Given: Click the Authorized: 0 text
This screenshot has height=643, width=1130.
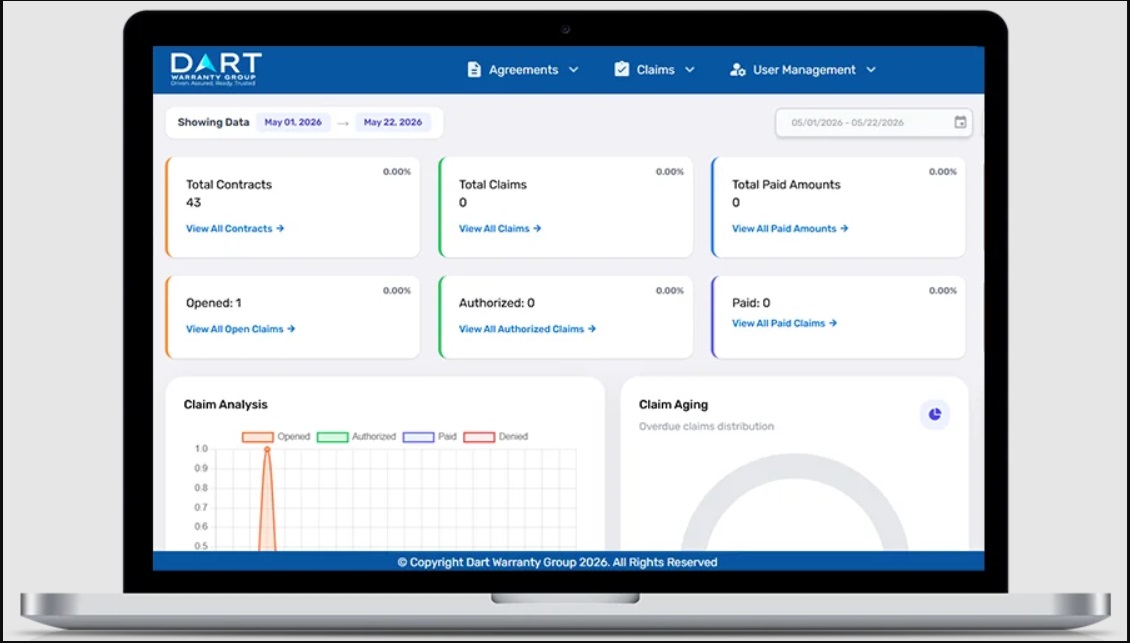Looking at the screenshot, I should (497, 303).
